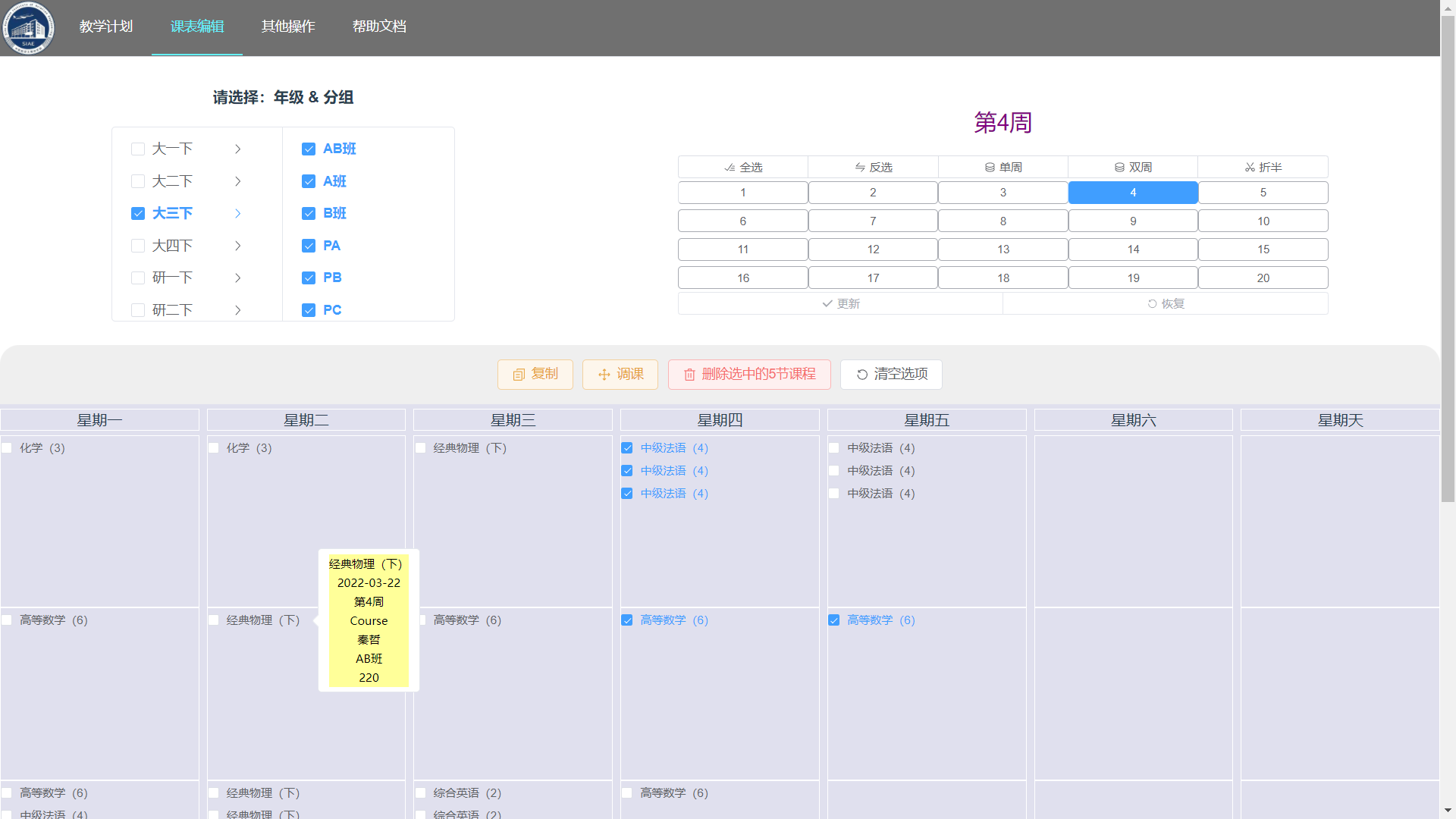Uncheck the 大三下 grade checkbox
The height and width of the screenshot is (819, 1456).
pyautogui.click(x=138, y=214)
